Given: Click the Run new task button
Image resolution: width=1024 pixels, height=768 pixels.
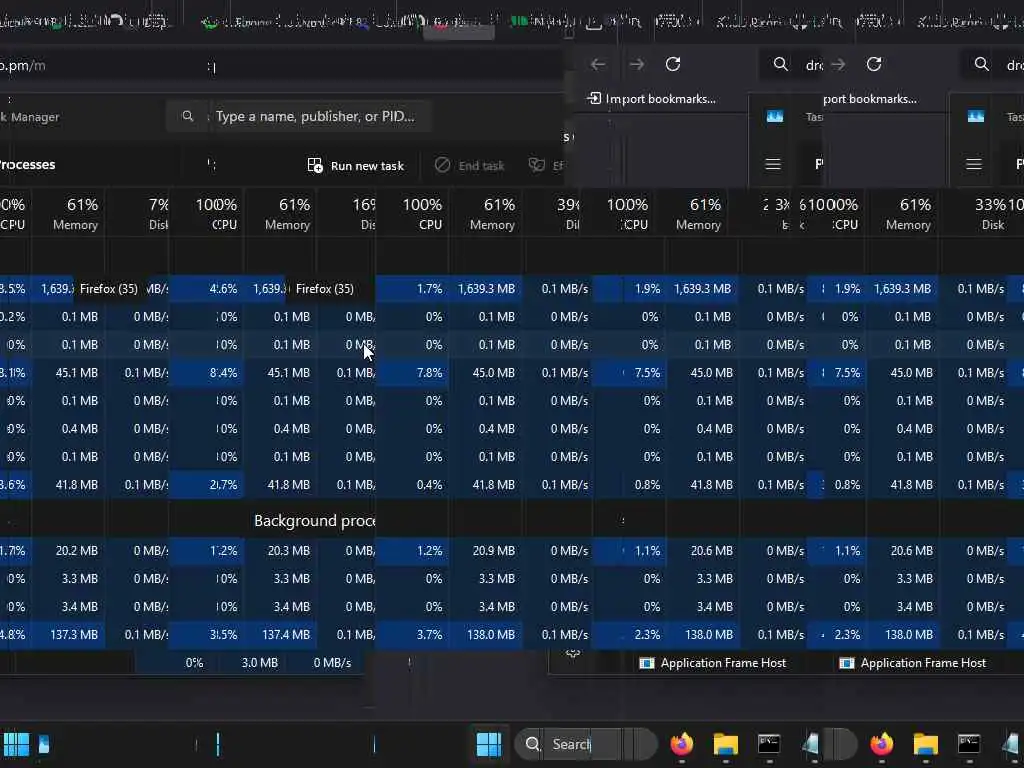Looking at the screenshot, I should [x=356, y=165].
